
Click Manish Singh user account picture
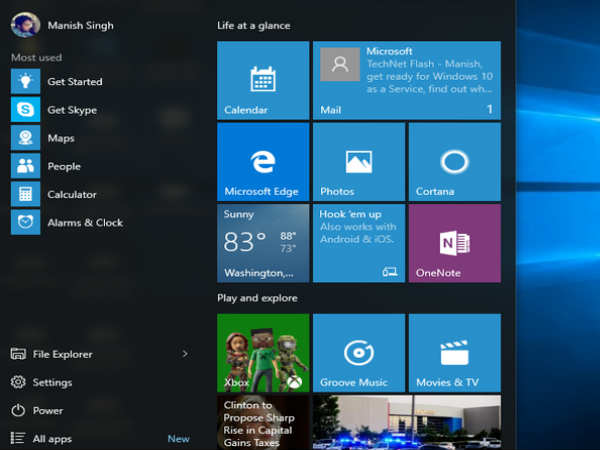pyautogui.click(x=25, y=25)
